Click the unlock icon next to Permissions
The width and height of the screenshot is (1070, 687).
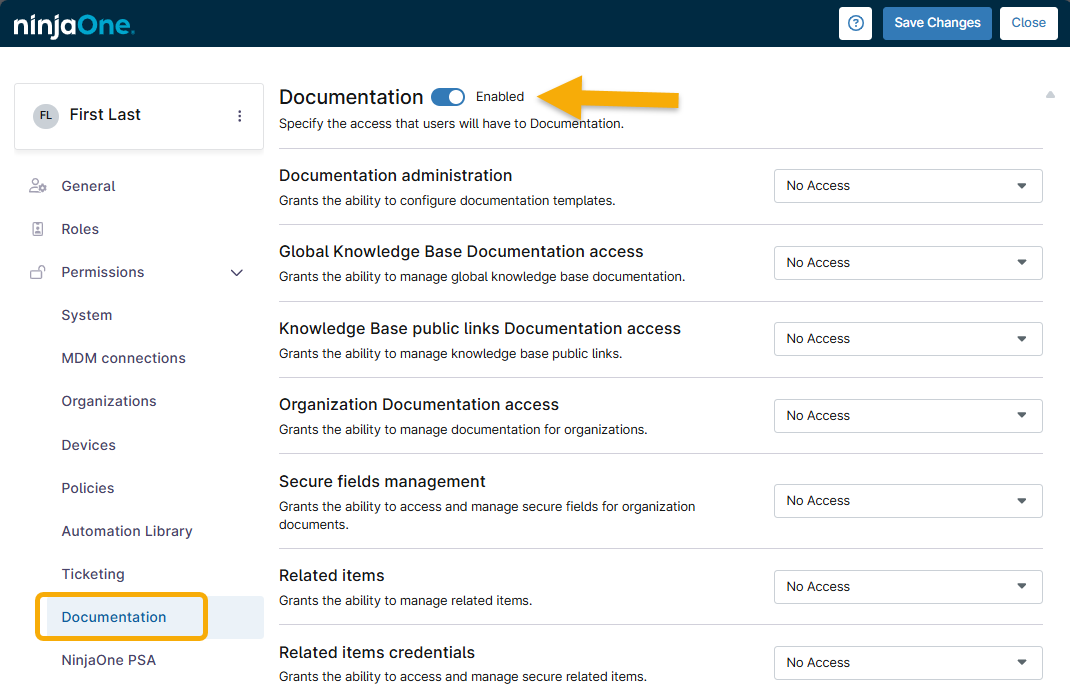(37, 272)
